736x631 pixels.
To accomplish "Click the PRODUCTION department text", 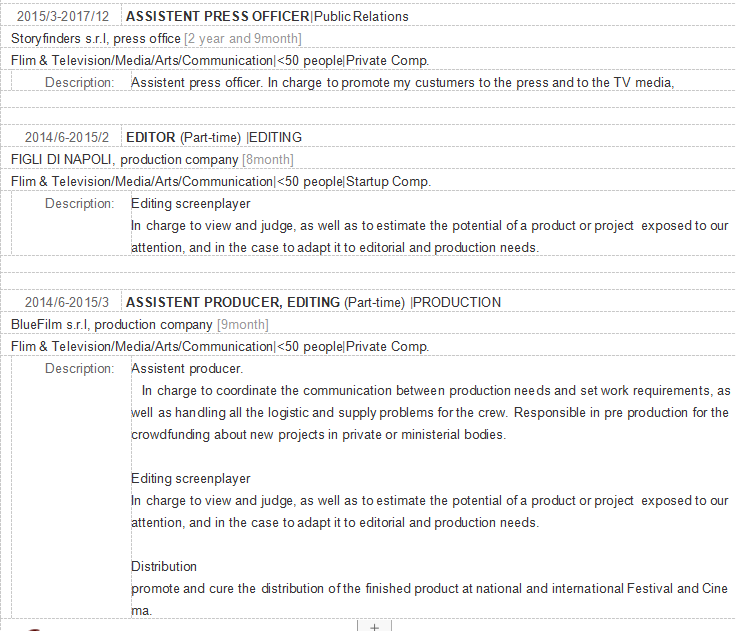I will tap(458, 302).
